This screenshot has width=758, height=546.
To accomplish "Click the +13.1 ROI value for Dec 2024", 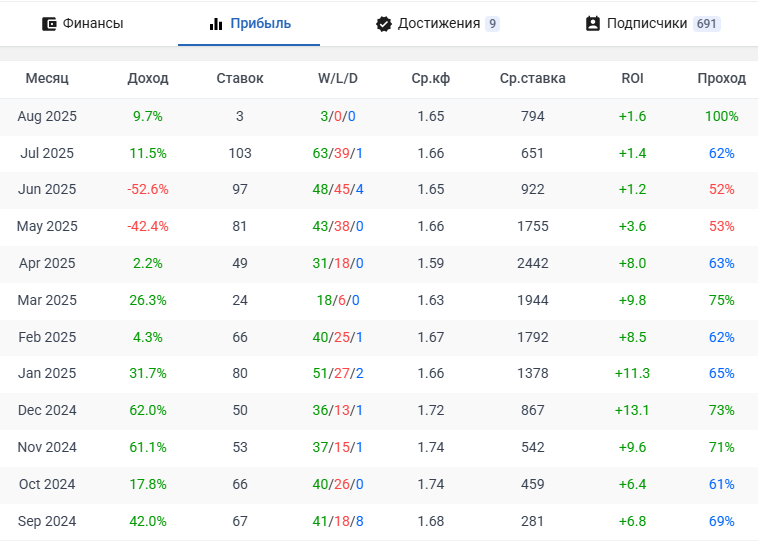I will (632, 410).
